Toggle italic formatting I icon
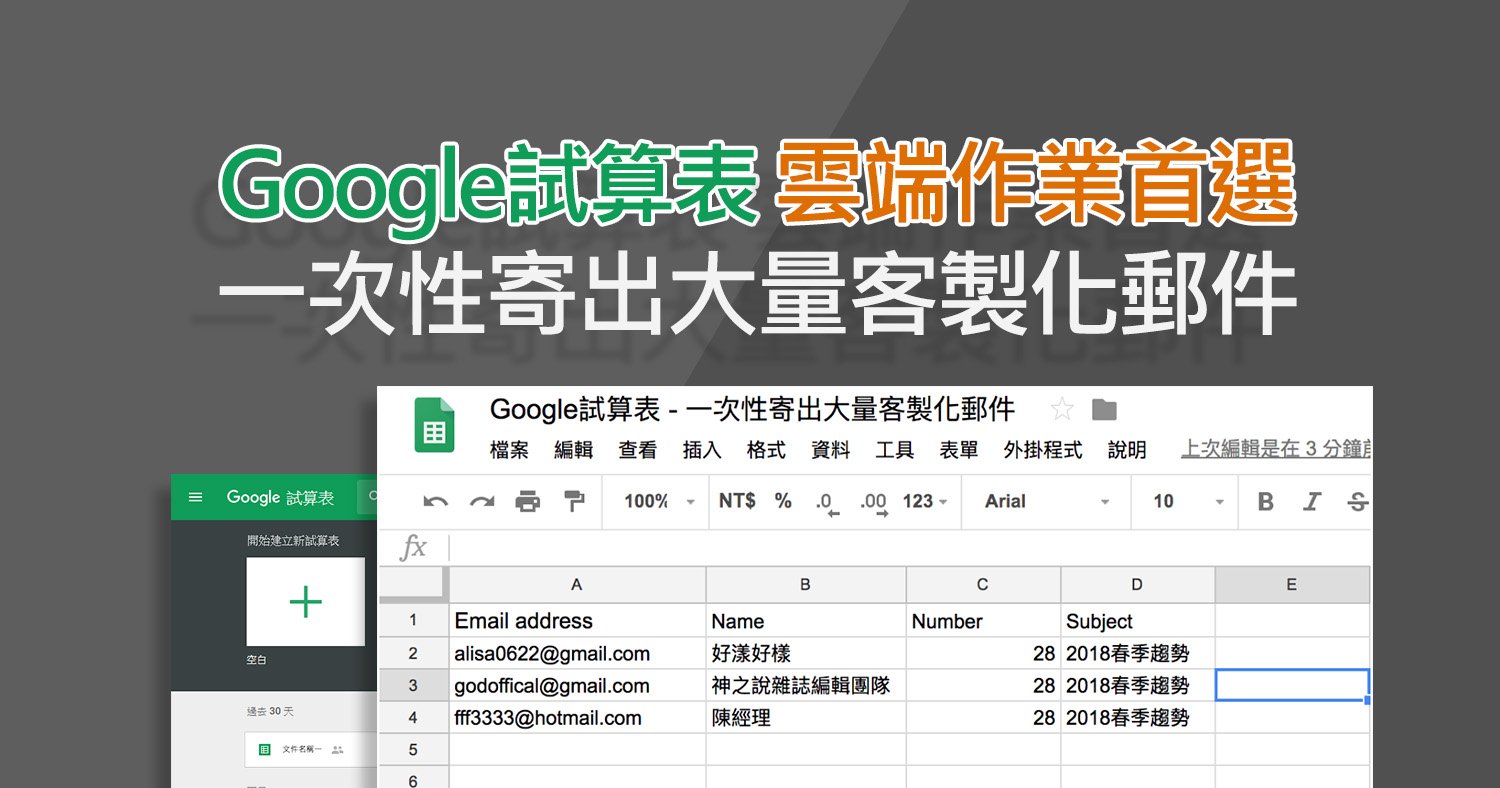The image size is (1500, 788). coord(1312,502)
